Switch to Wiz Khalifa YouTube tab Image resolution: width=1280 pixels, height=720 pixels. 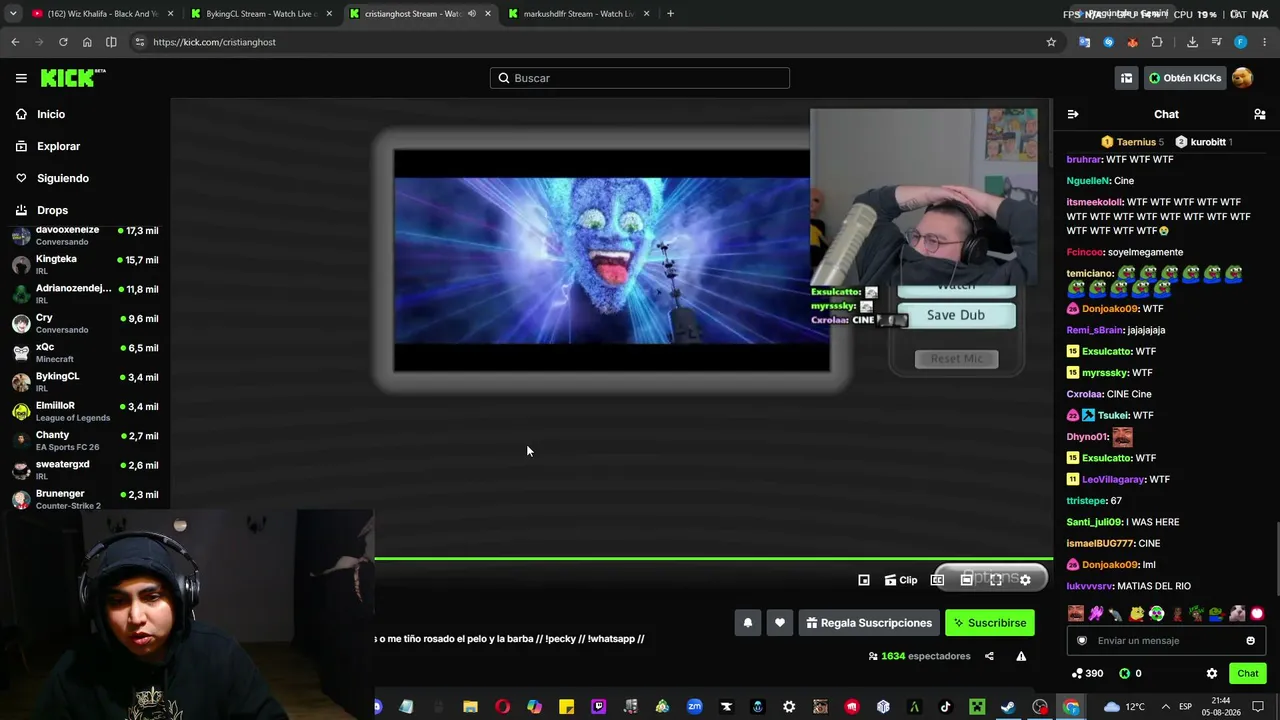click(102, 14)
